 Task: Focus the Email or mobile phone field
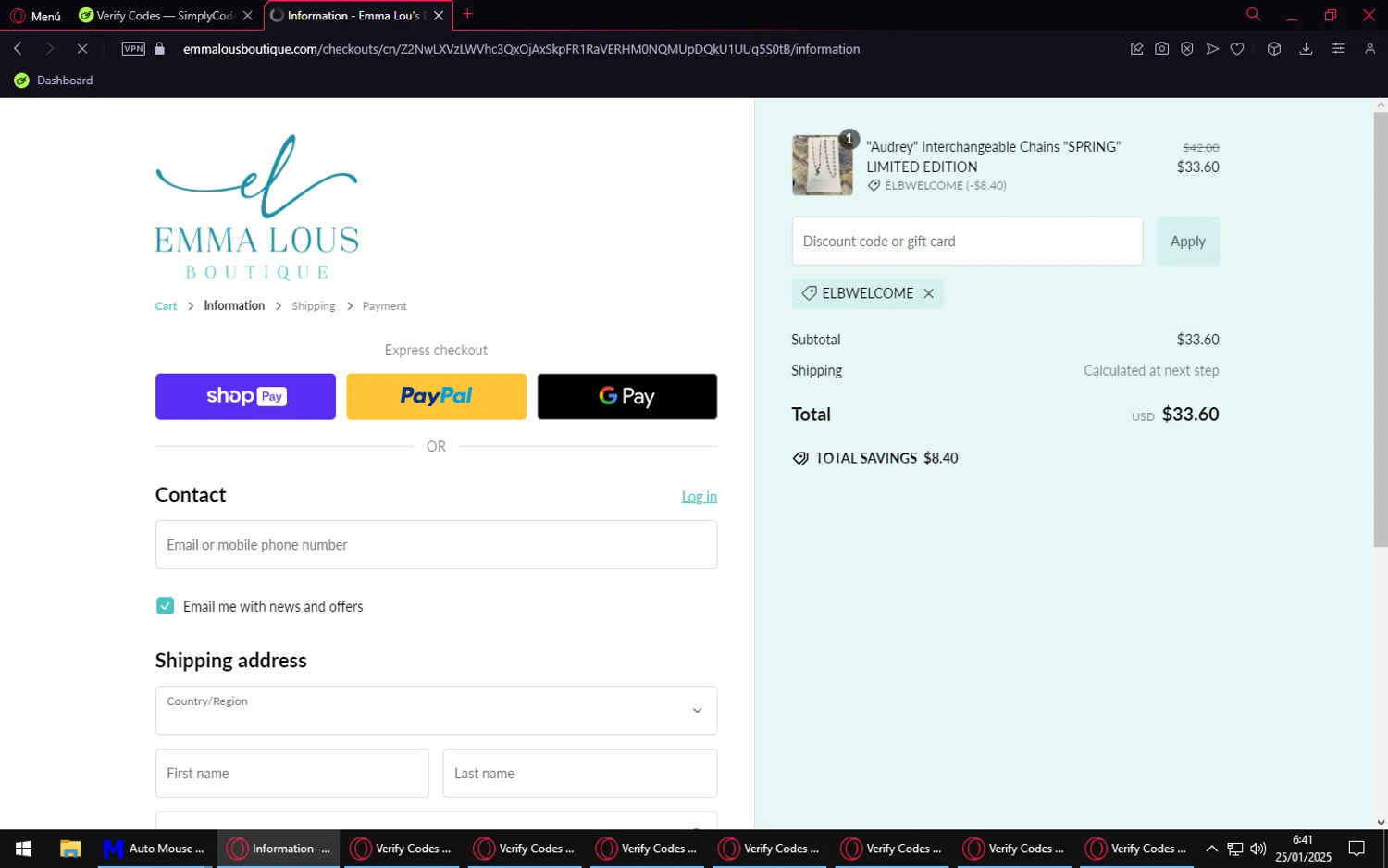tap(436, 544)
